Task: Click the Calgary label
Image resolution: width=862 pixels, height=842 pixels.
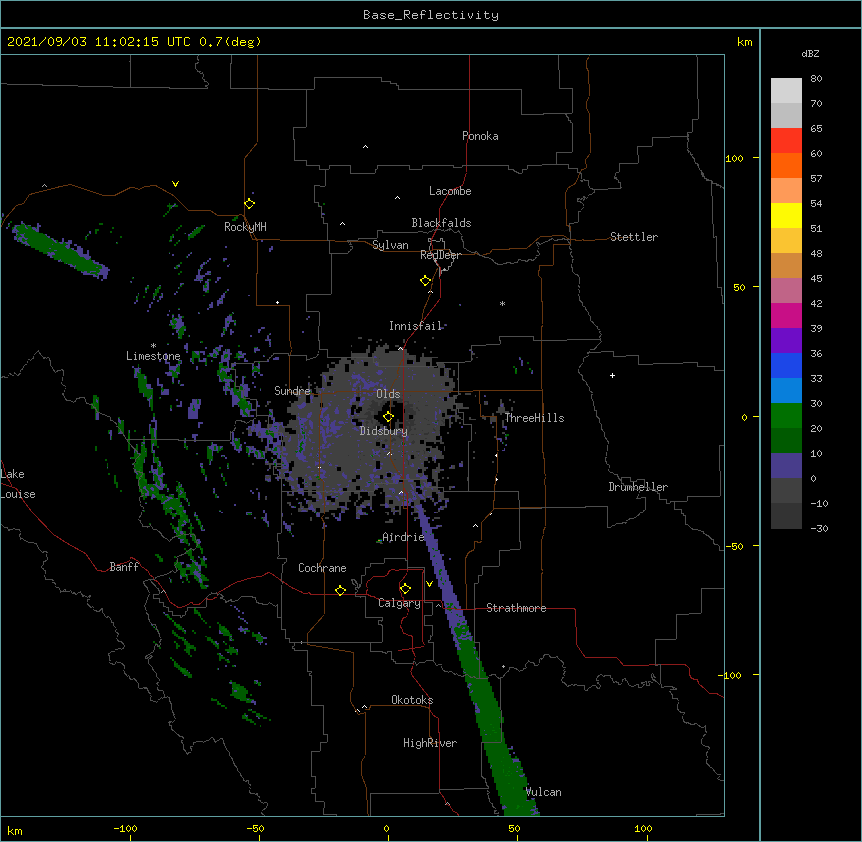Action: pos(399,603)
